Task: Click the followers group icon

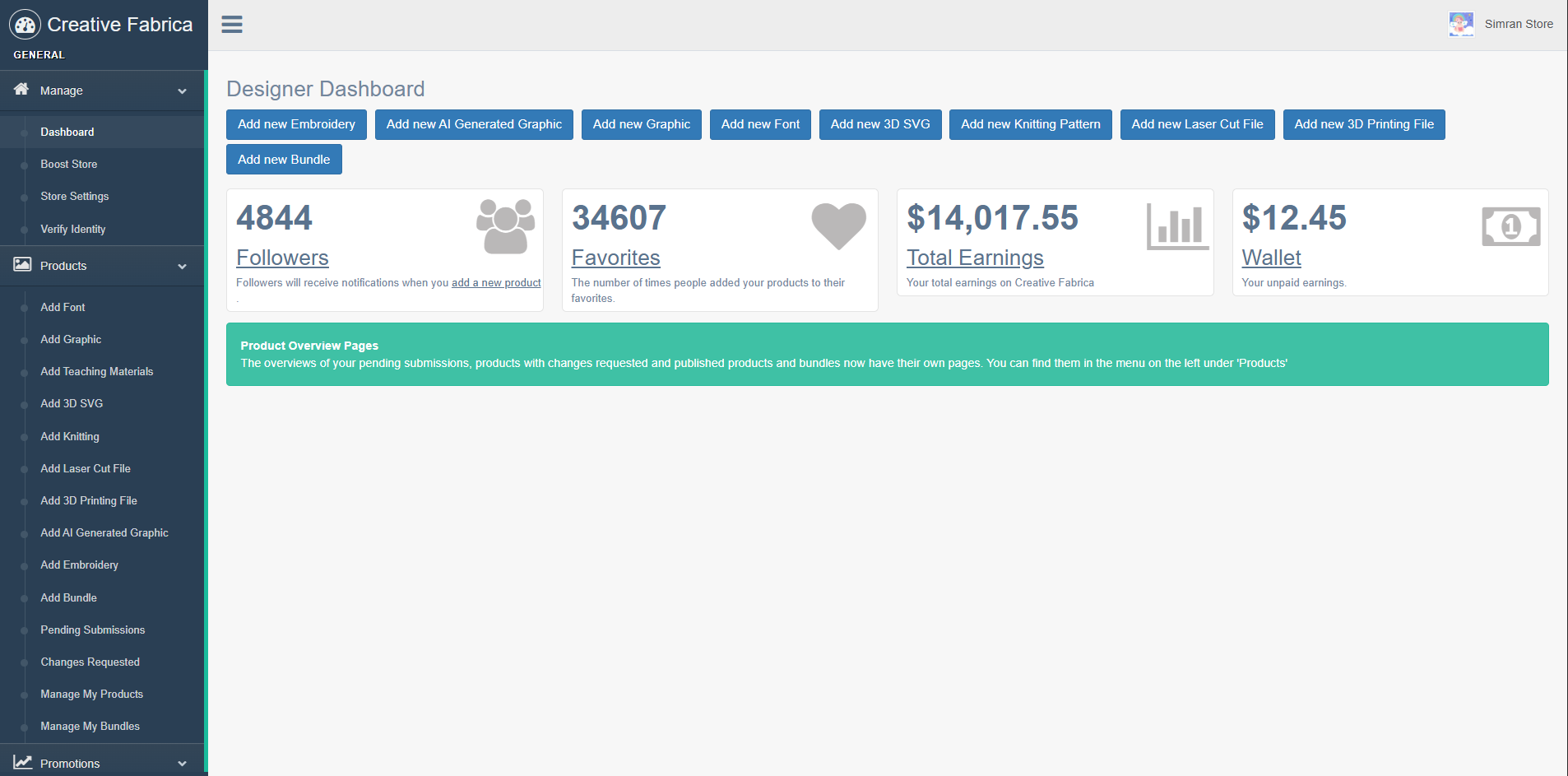Action: coord(505,226)
